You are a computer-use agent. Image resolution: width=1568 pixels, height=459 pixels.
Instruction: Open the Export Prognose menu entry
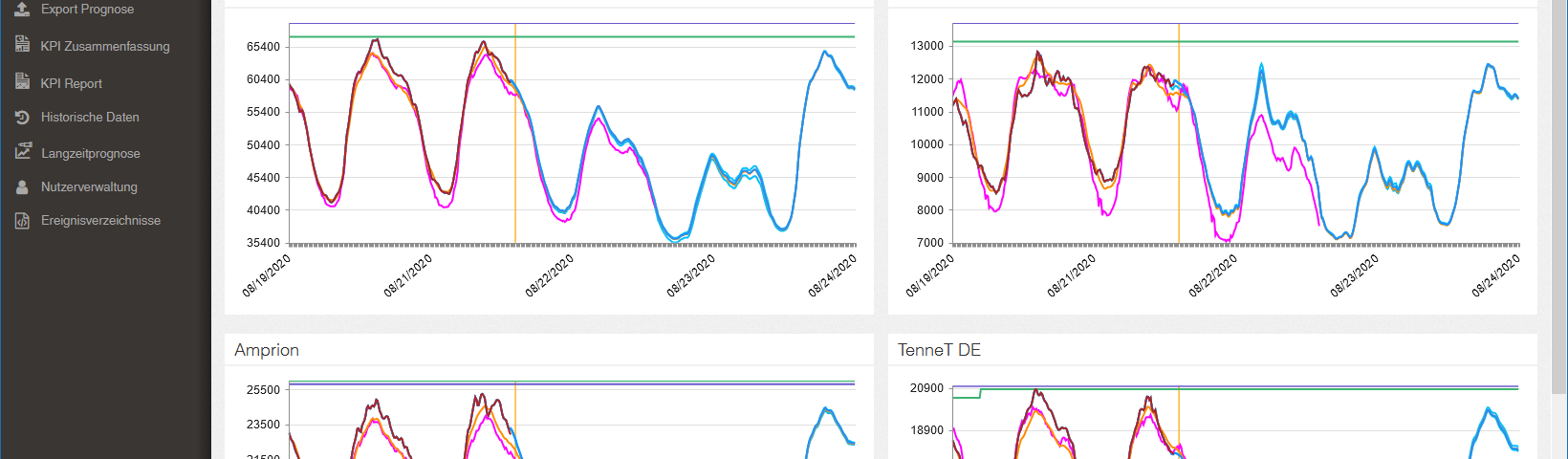point(87,10)
